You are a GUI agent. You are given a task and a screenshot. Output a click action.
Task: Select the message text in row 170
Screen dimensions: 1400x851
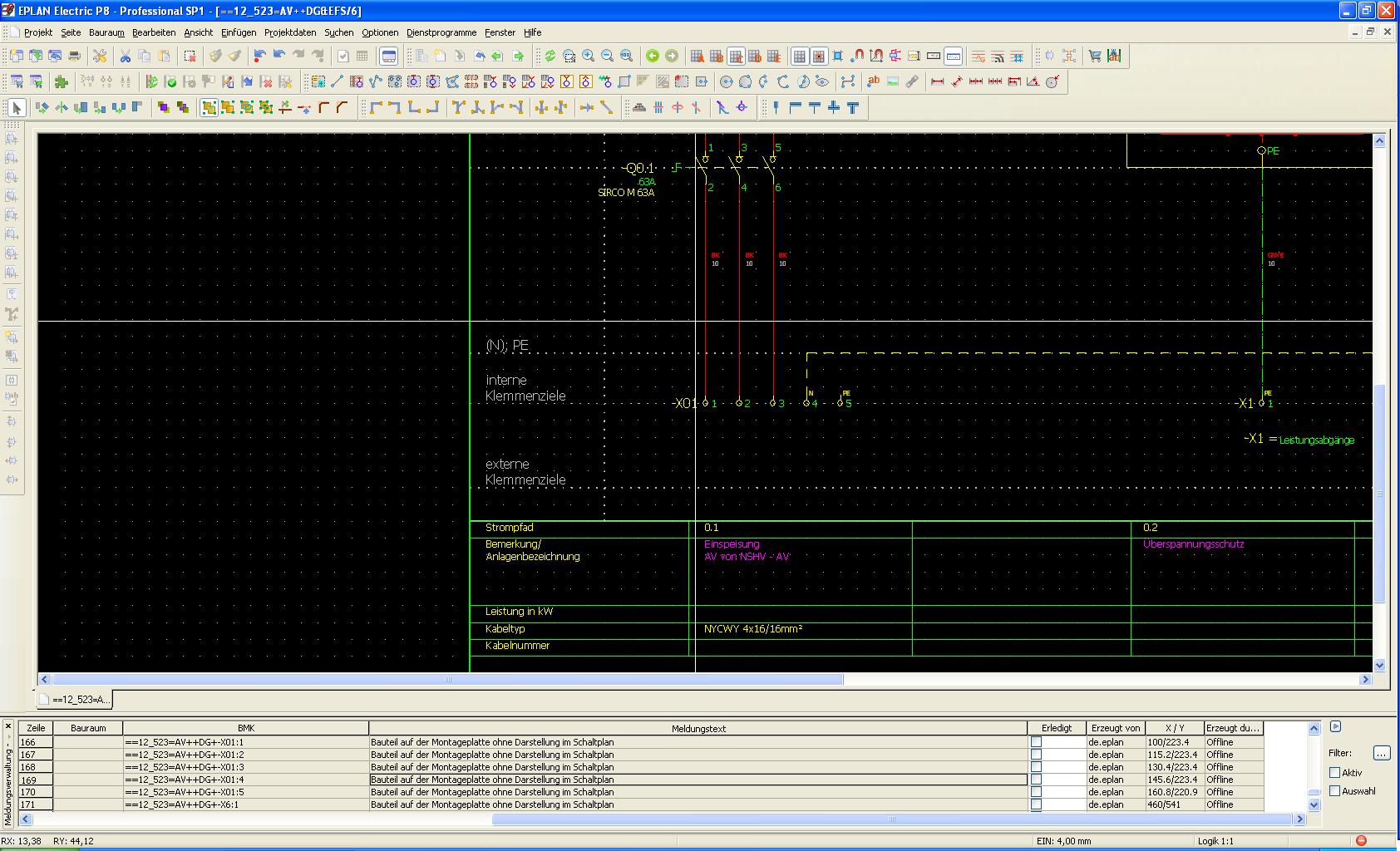[492, 792]
